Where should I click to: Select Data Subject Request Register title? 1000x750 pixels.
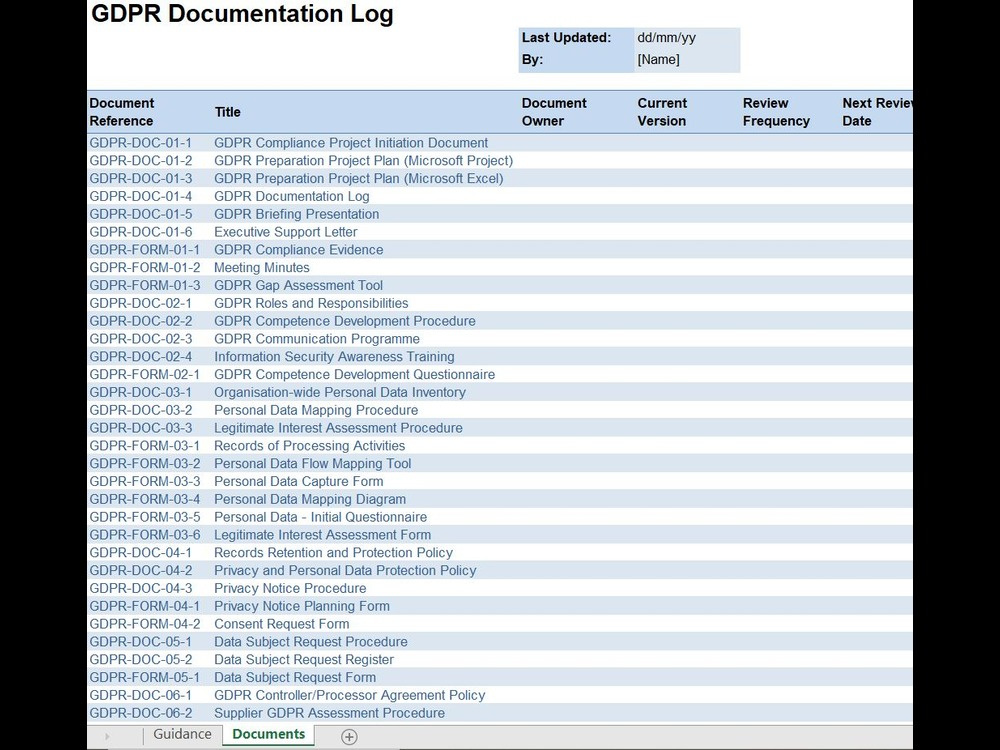pyautogui.click(x=304, y=661)
